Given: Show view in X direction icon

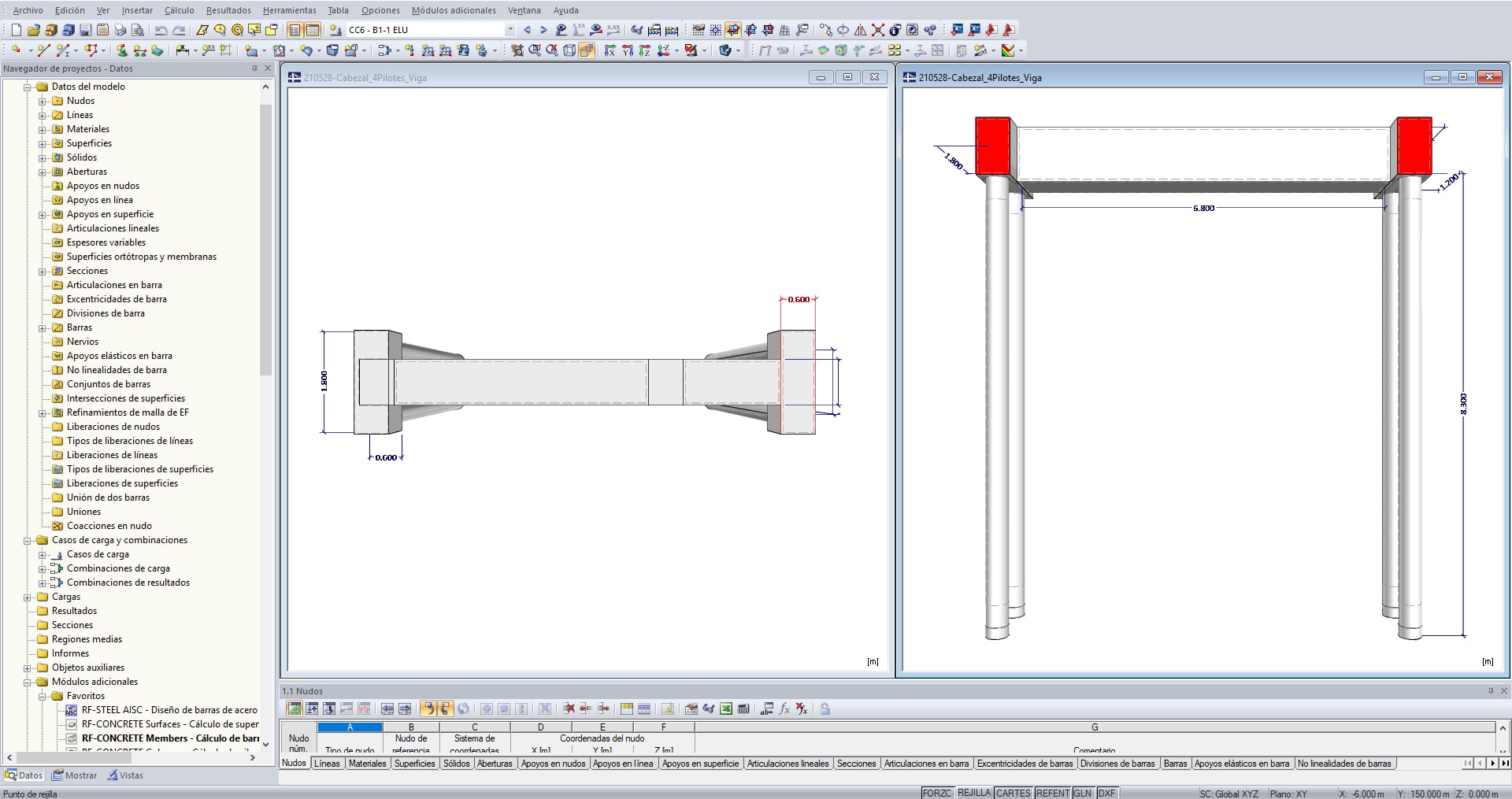Looking at the screenshot, I should pos(610,50).
